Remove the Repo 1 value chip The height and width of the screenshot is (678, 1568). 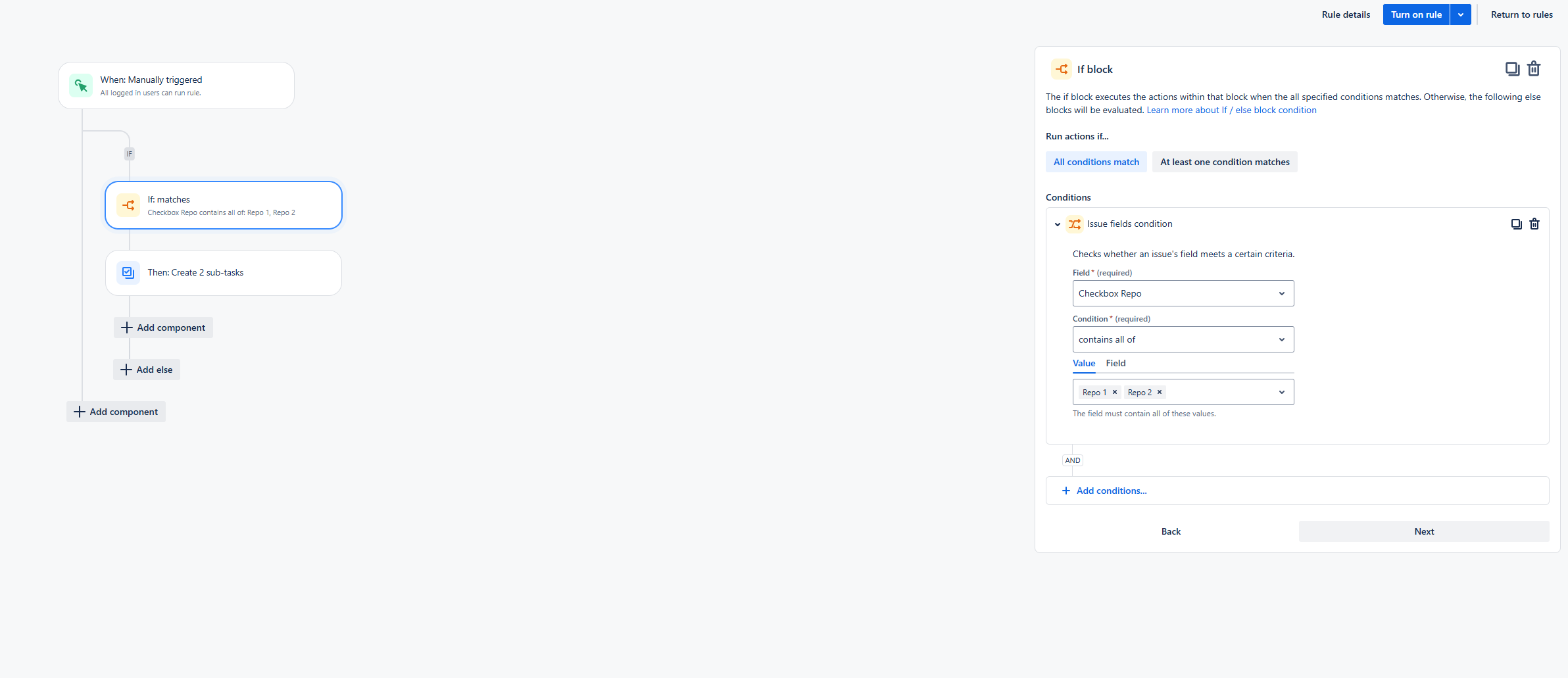click(1115, 392)
